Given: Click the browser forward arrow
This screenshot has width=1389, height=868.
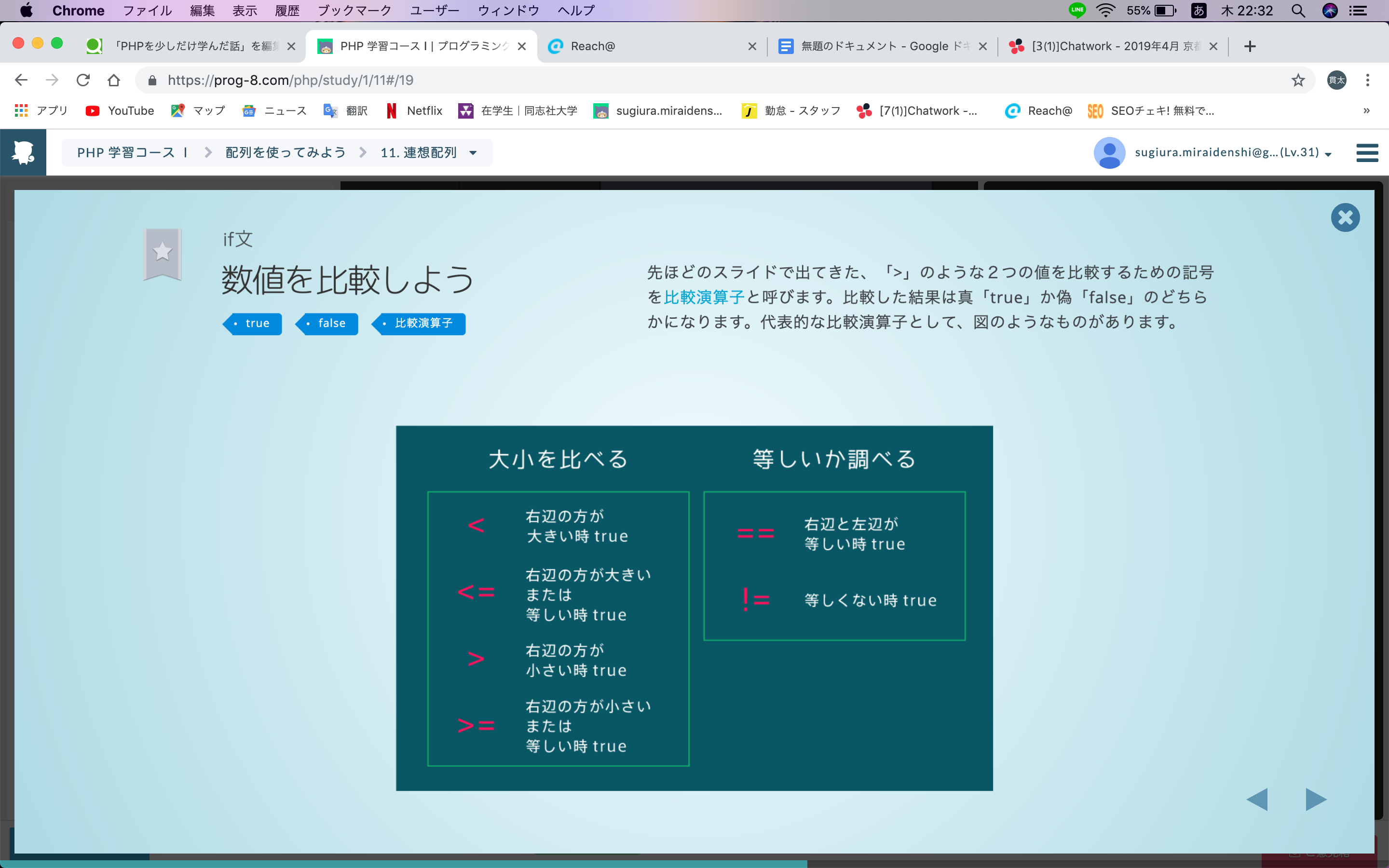Looking at the screenshot, I should tap(52, 81).
